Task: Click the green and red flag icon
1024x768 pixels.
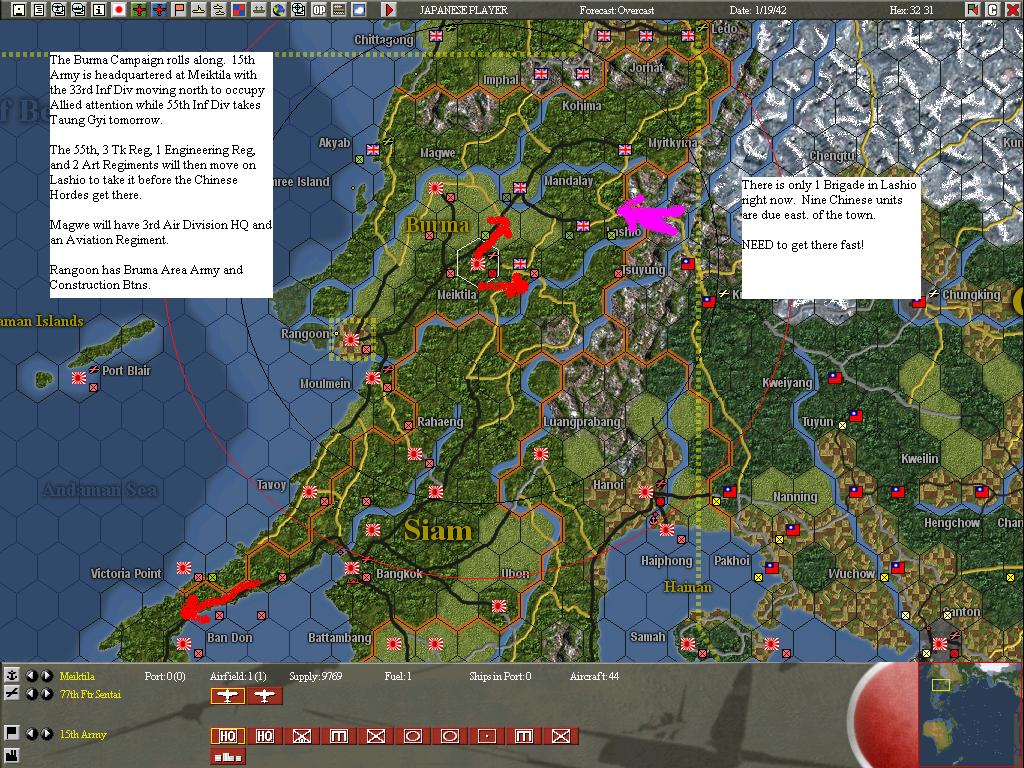Action: (x=972, y=10)
